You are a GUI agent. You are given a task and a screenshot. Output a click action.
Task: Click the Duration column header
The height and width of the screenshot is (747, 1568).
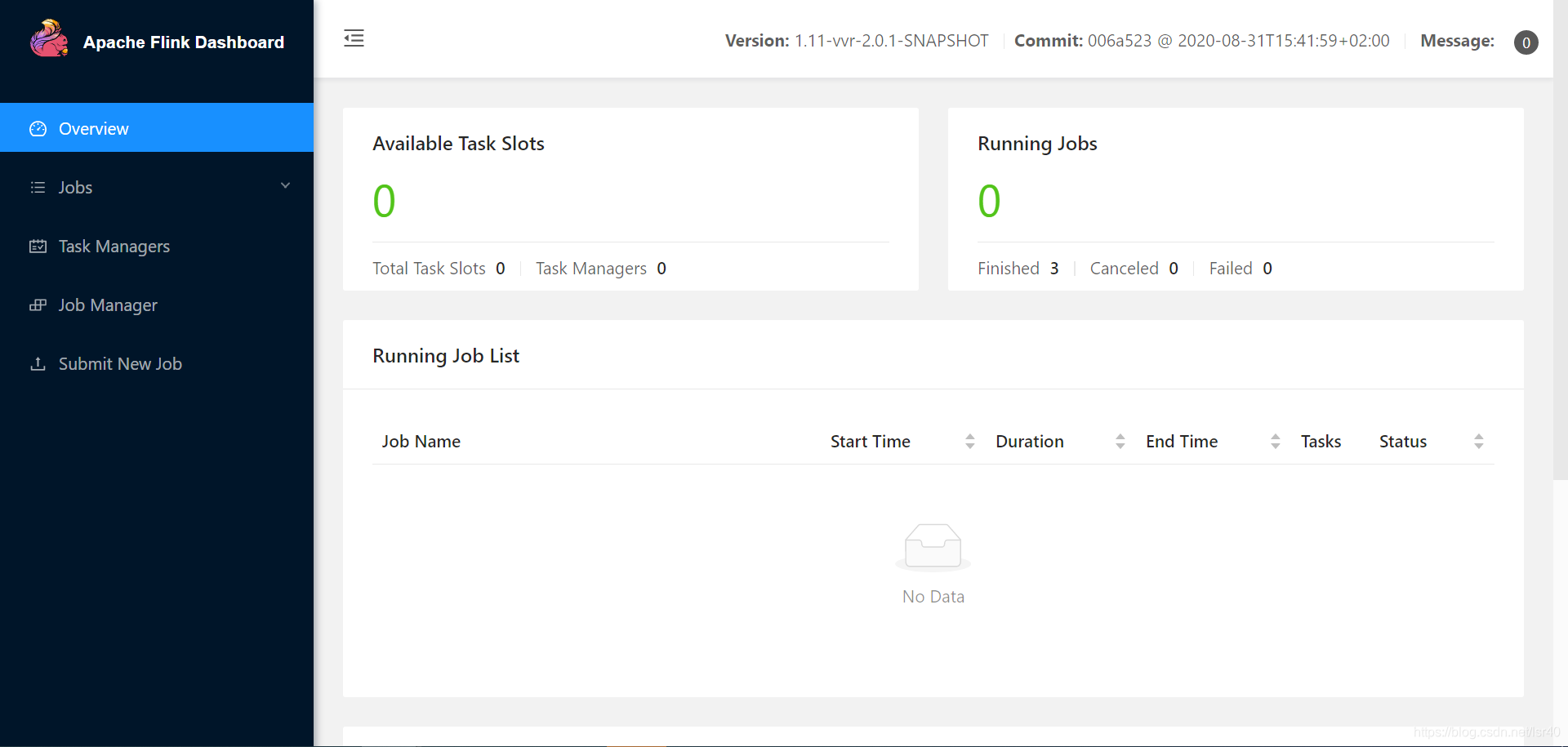1030,442
